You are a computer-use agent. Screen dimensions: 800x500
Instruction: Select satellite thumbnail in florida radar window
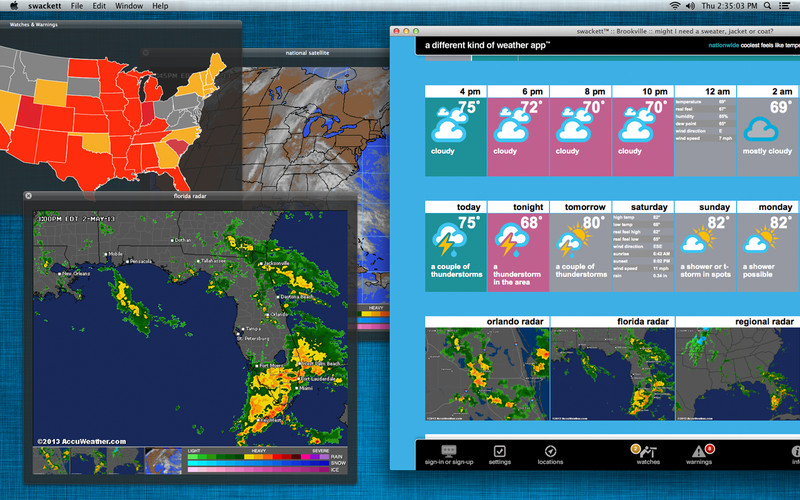click(163, 461)
